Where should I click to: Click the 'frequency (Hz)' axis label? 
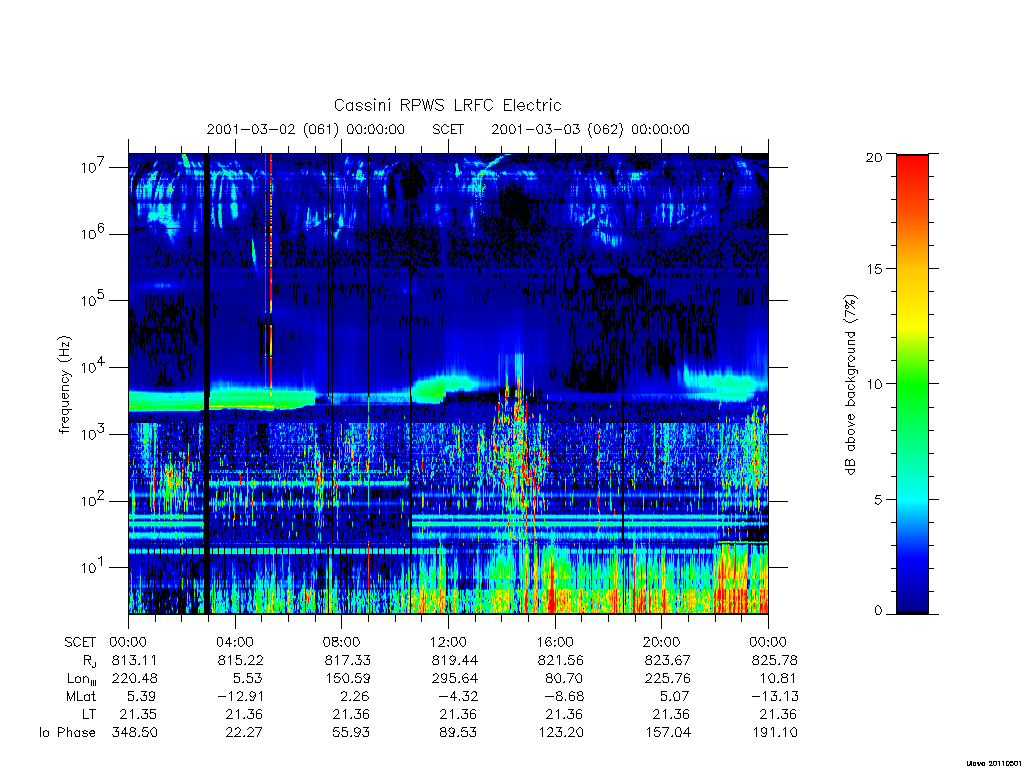click(64, 385)
